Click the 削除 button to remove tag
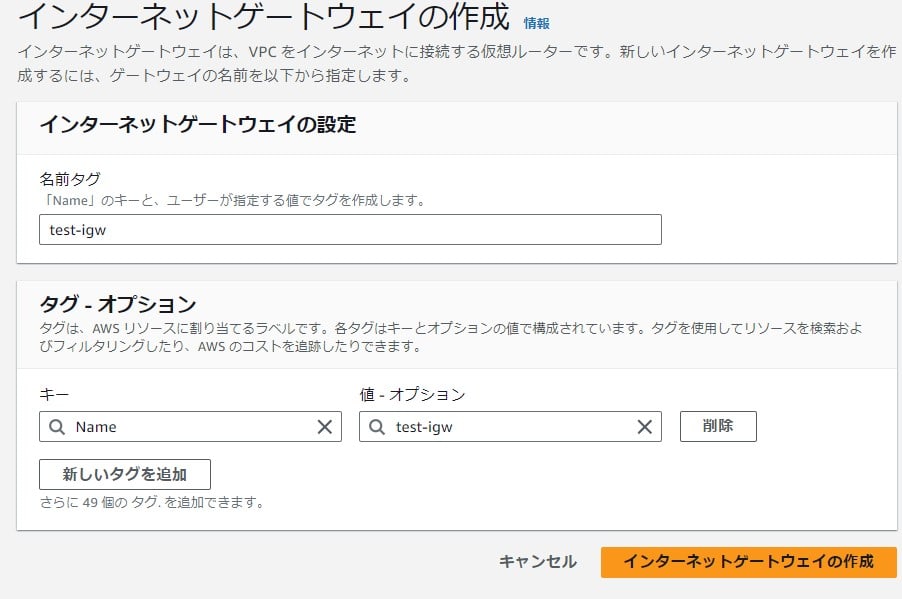The width and height of the screenshot is (902, 599). 718,426
